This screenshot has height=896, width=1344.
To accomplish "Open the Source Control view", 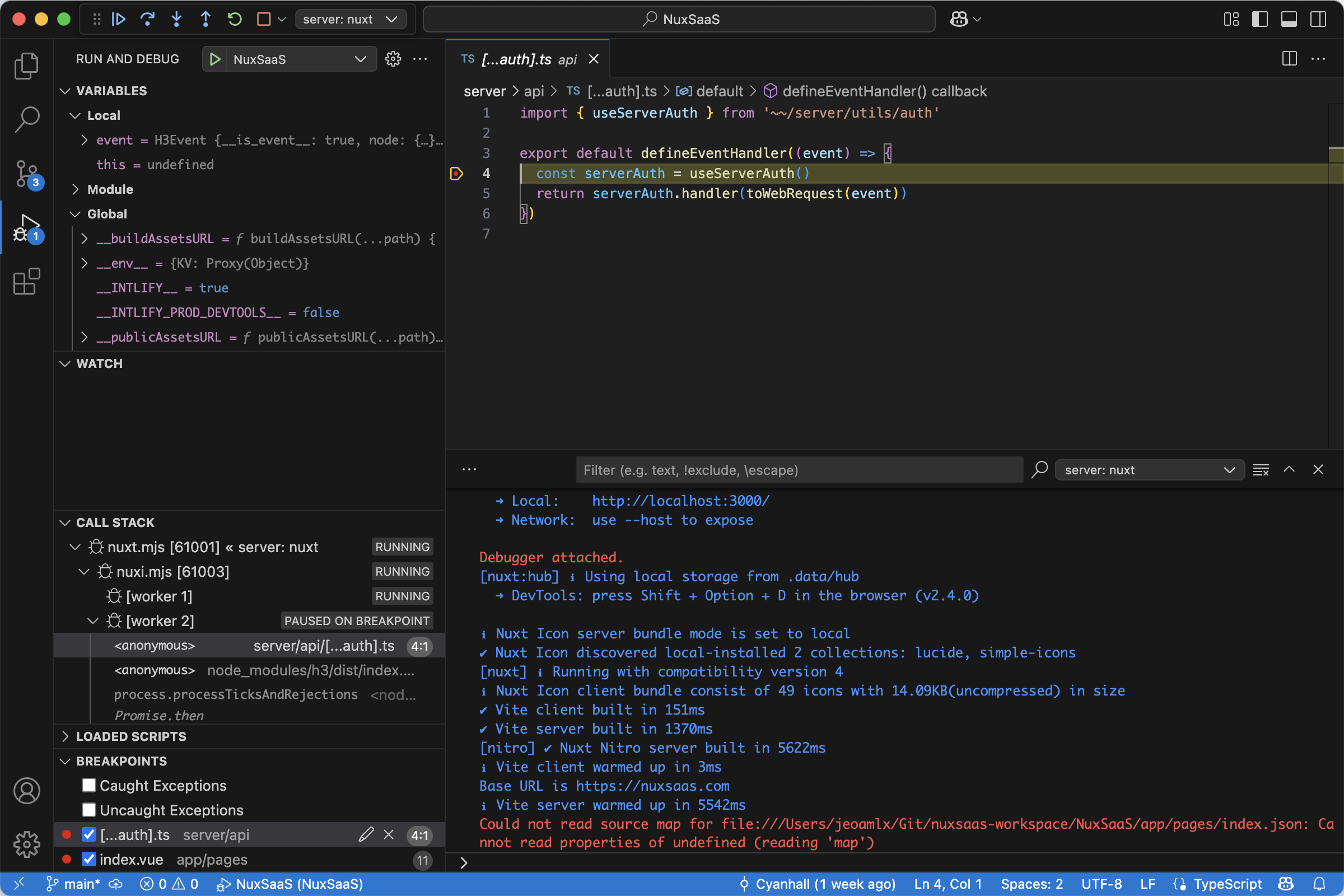I will pyautogui.click(x=26, y=173).
